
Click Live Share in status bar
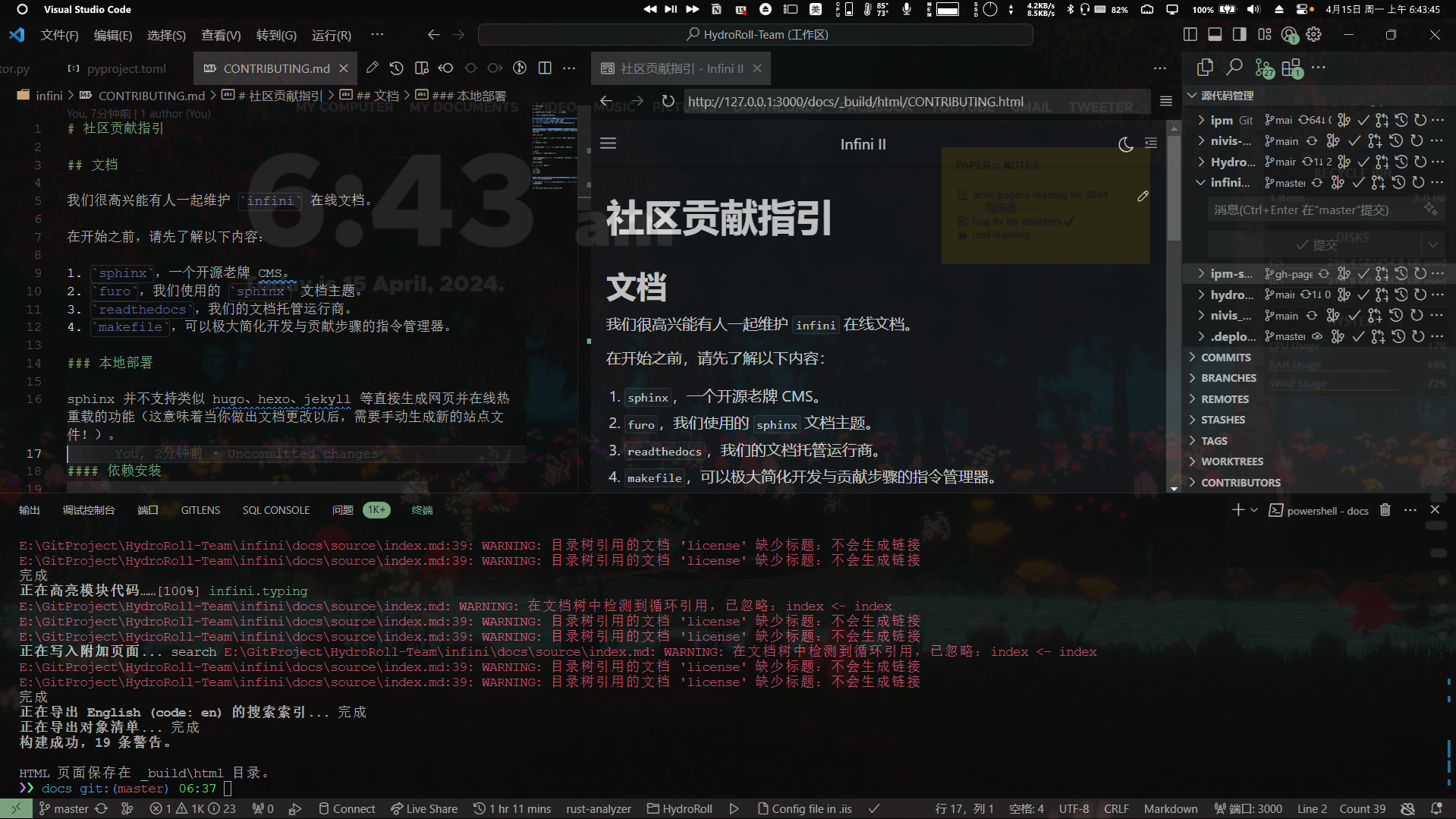click(x=424, y=809)
